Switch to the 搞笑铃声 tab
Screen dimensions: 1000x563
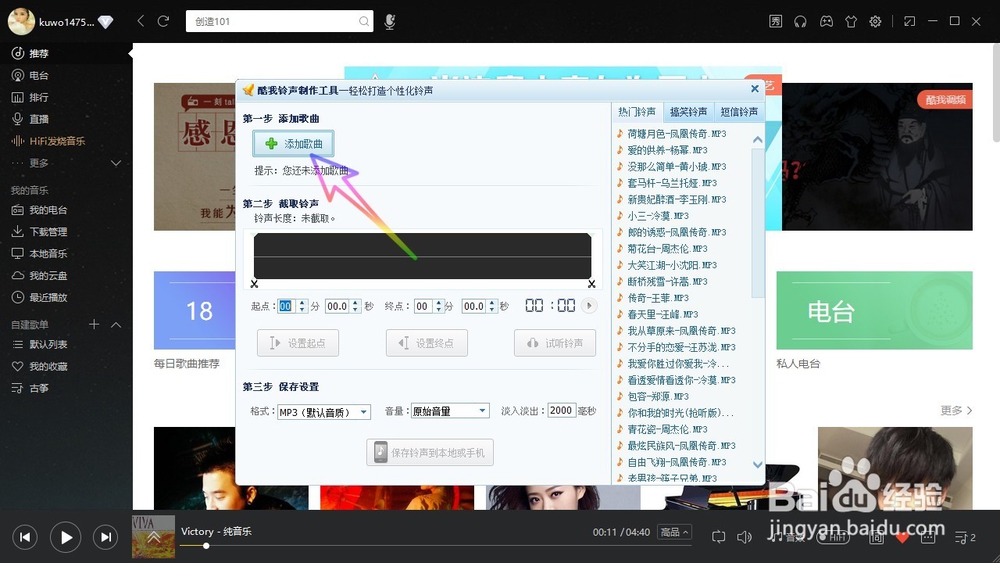(688, 112)
